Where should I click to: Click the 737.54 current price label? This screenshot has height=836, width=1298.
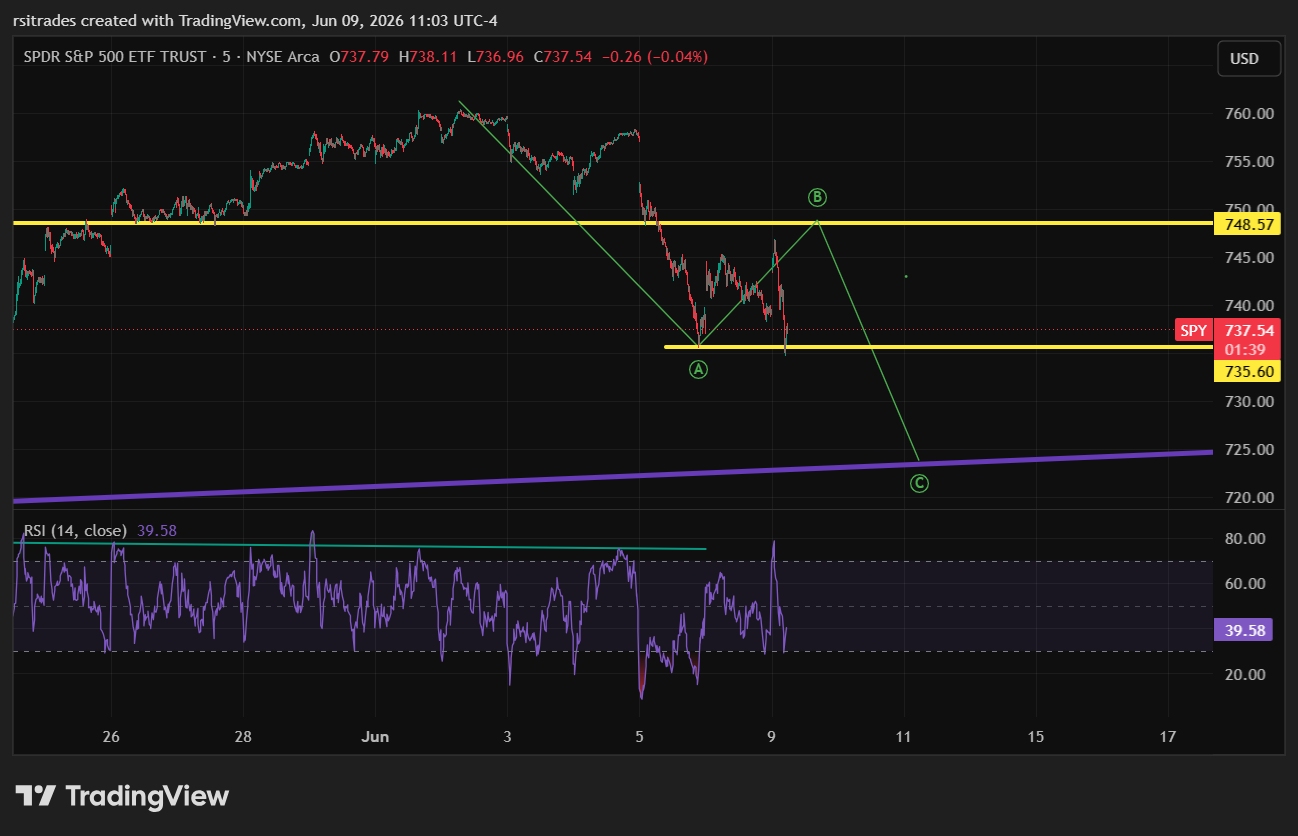(1249, 330)
